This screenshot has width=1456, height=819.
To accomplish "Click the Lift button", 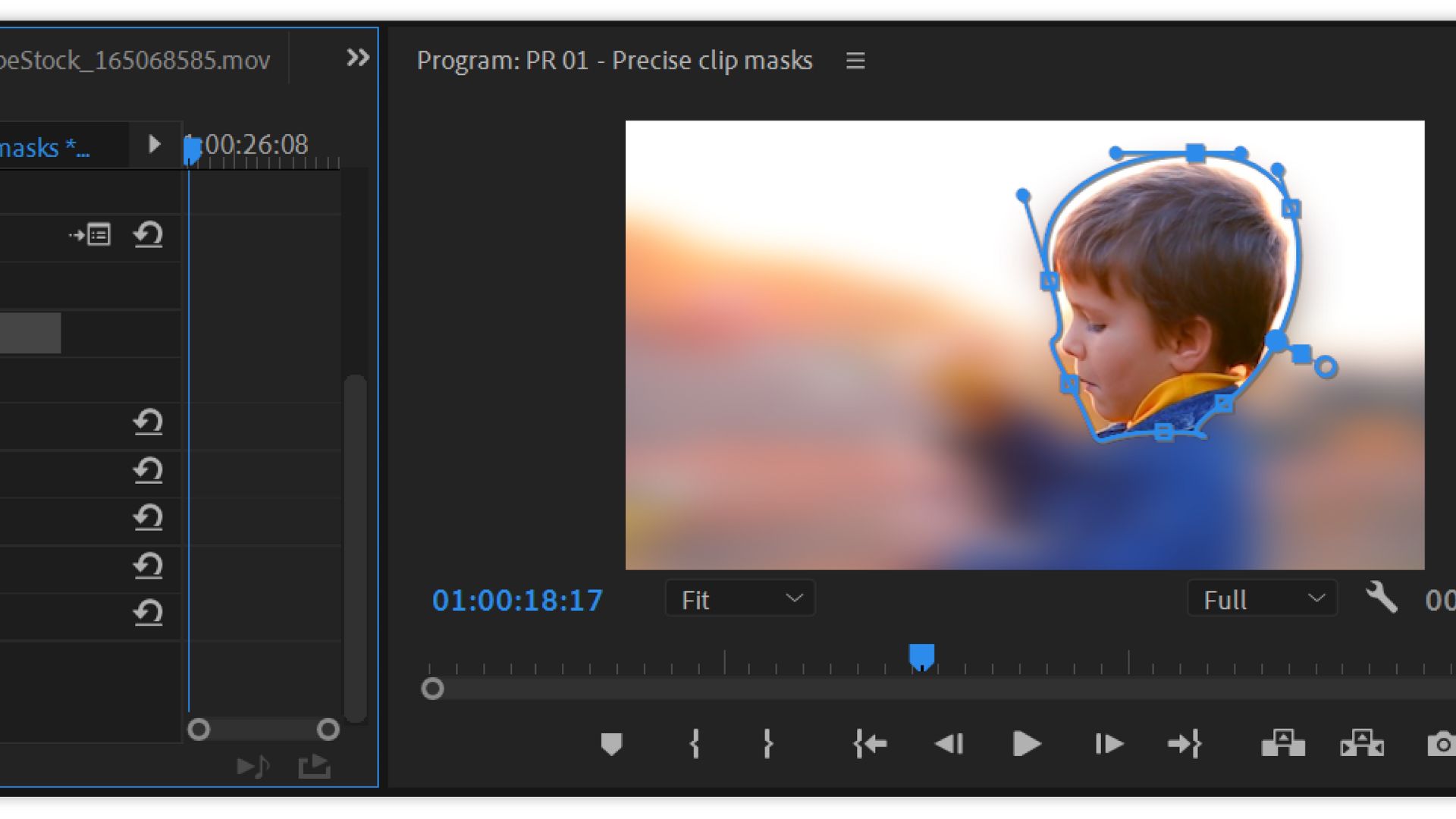I will tap(1282, 744).
